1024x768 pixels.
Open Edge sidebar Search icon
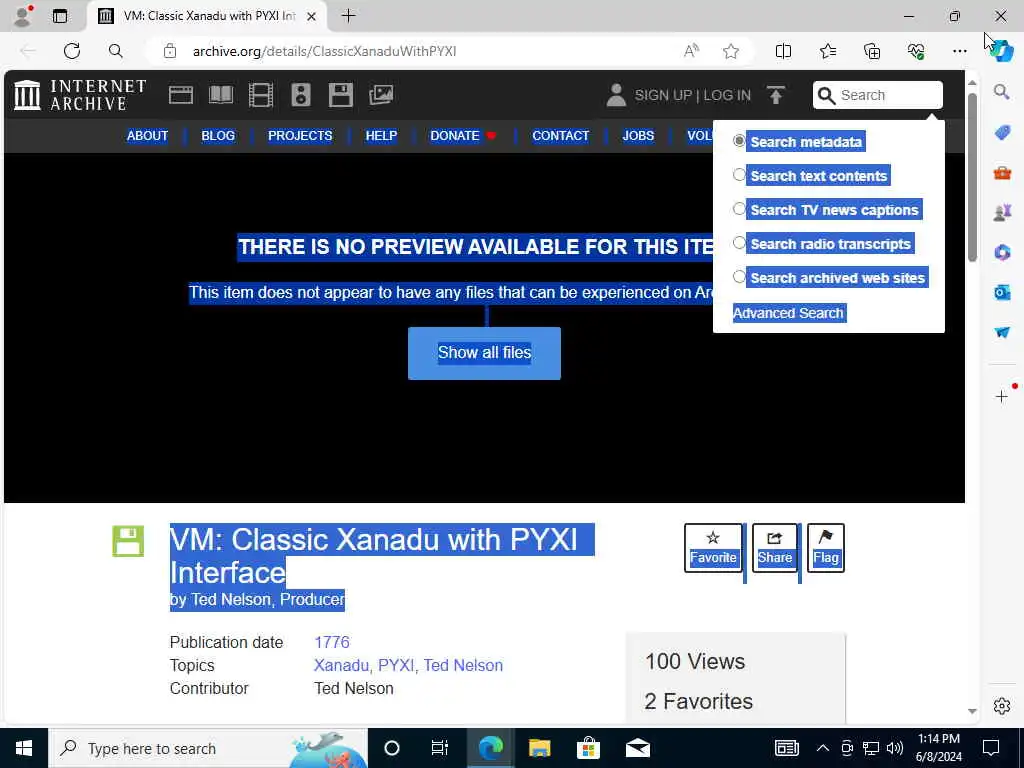click(x=1002, y=92)
